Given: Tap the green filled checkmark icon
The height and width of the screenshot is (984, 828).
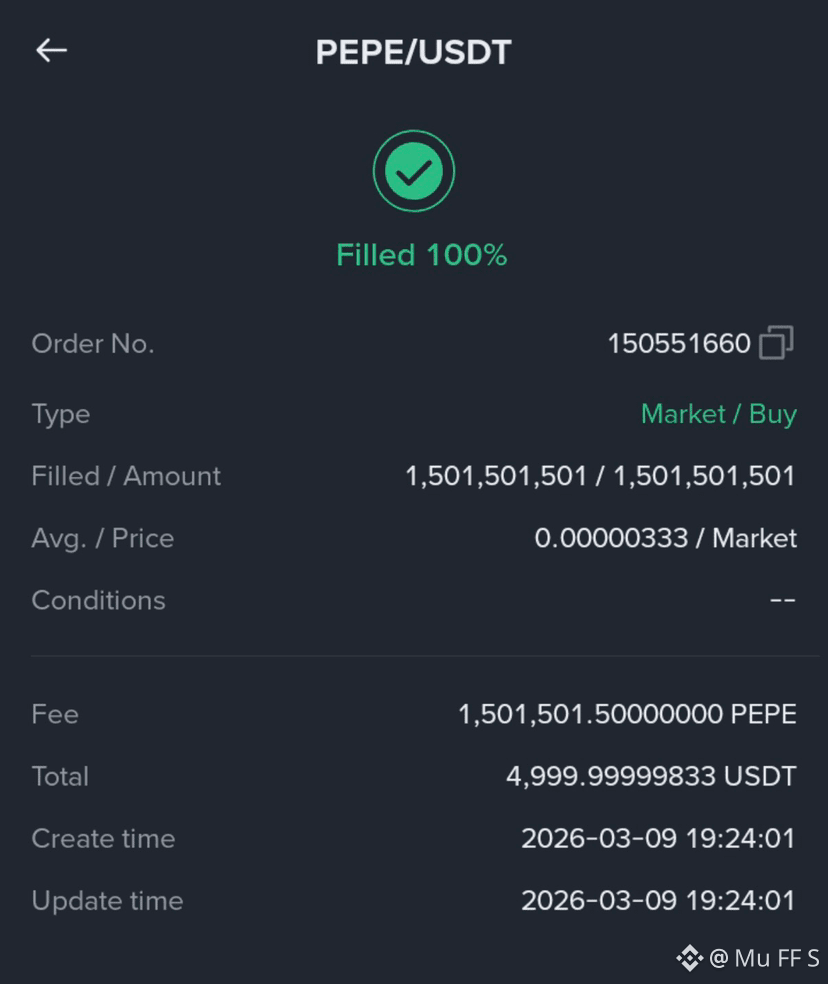Looking at the screenshot, I should (414, 171).
